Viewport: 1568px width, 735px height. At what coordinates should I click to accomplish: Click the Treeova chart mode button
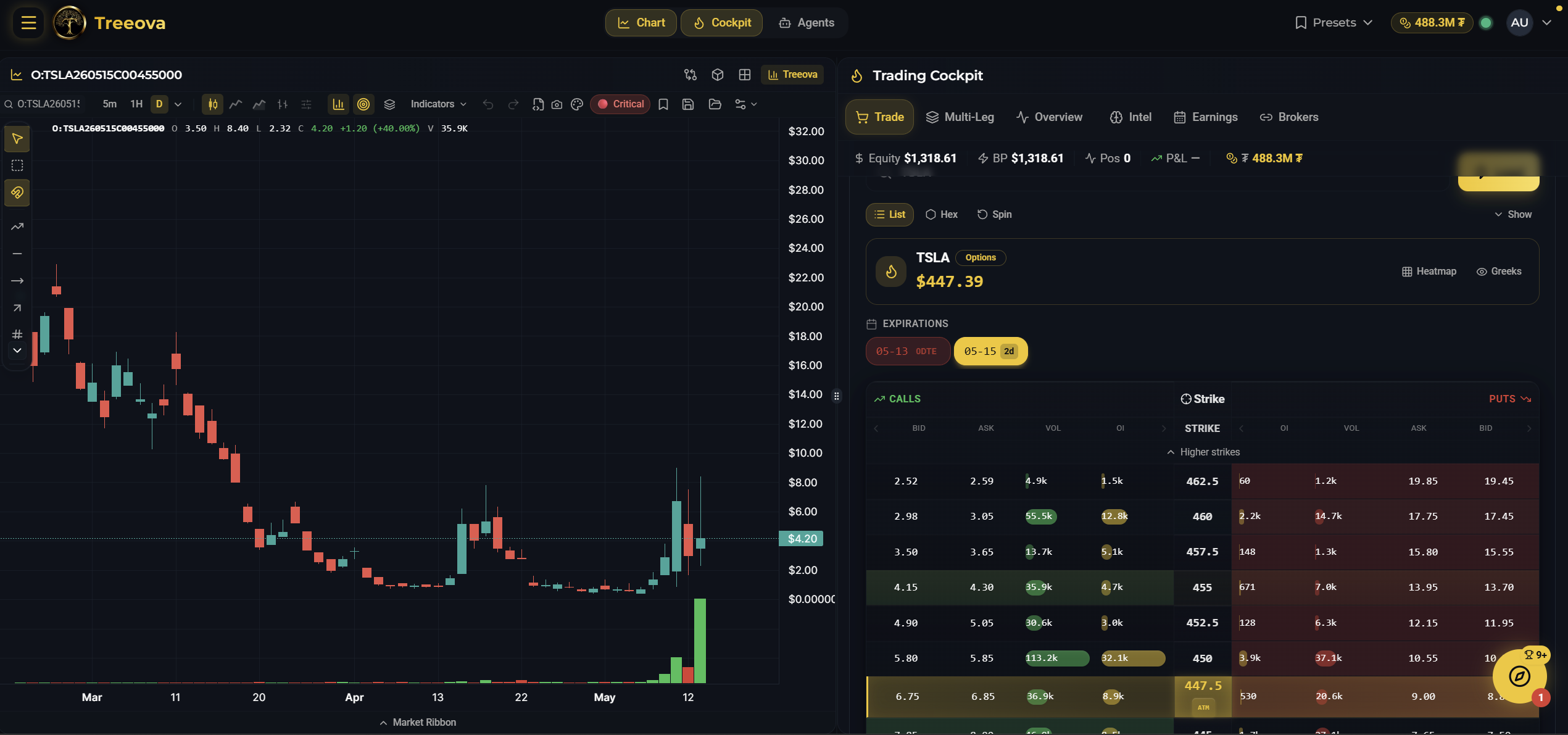tap(792, 75)
